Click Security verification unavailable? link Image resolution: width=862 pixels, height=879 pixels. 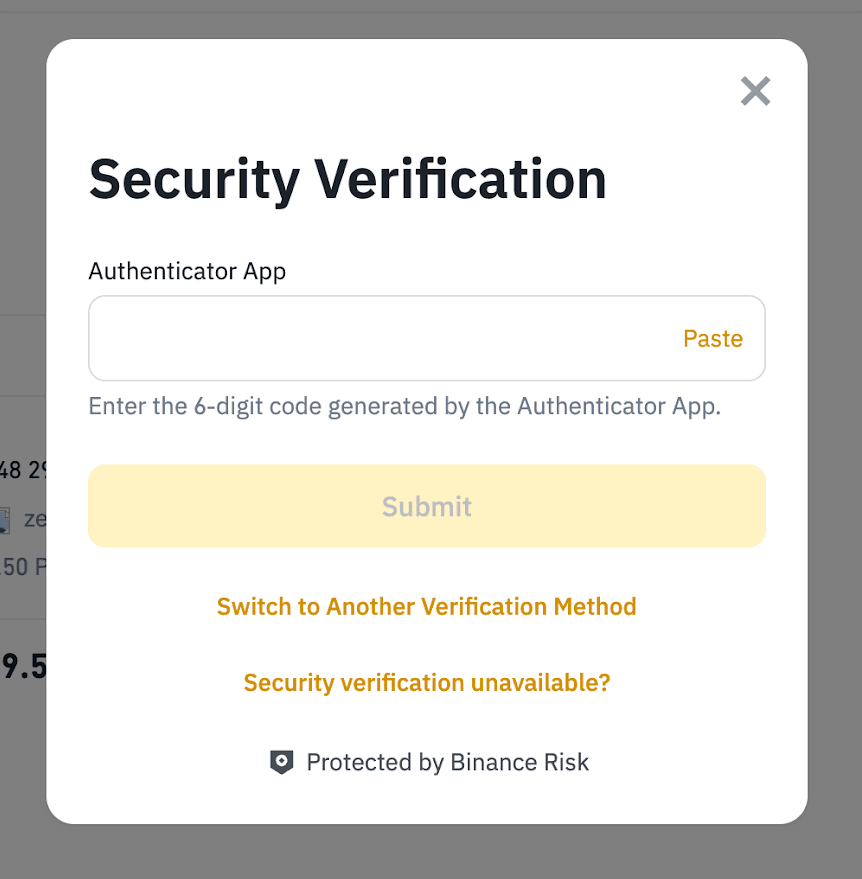click(x=427, y=683)
